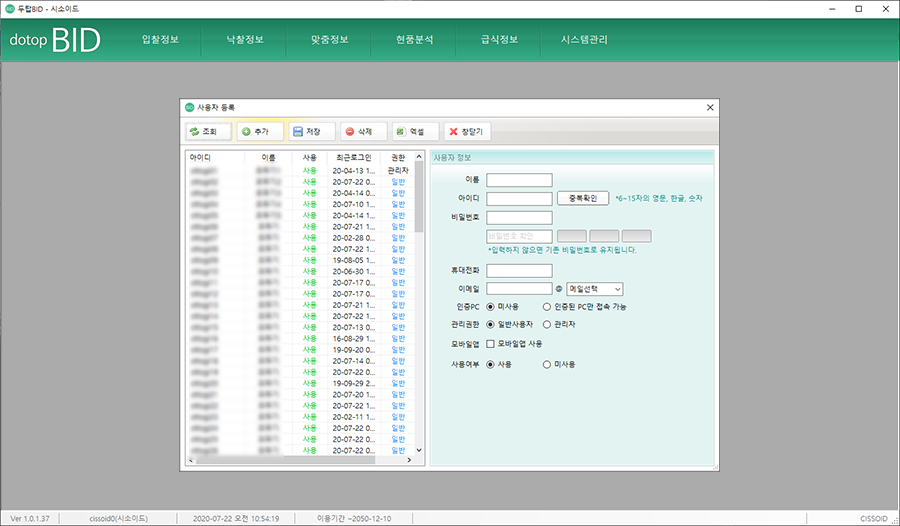Screen dimensions: 900x526
Task: Select the 관리자 radio button
Action: click(x=547, y=324)
